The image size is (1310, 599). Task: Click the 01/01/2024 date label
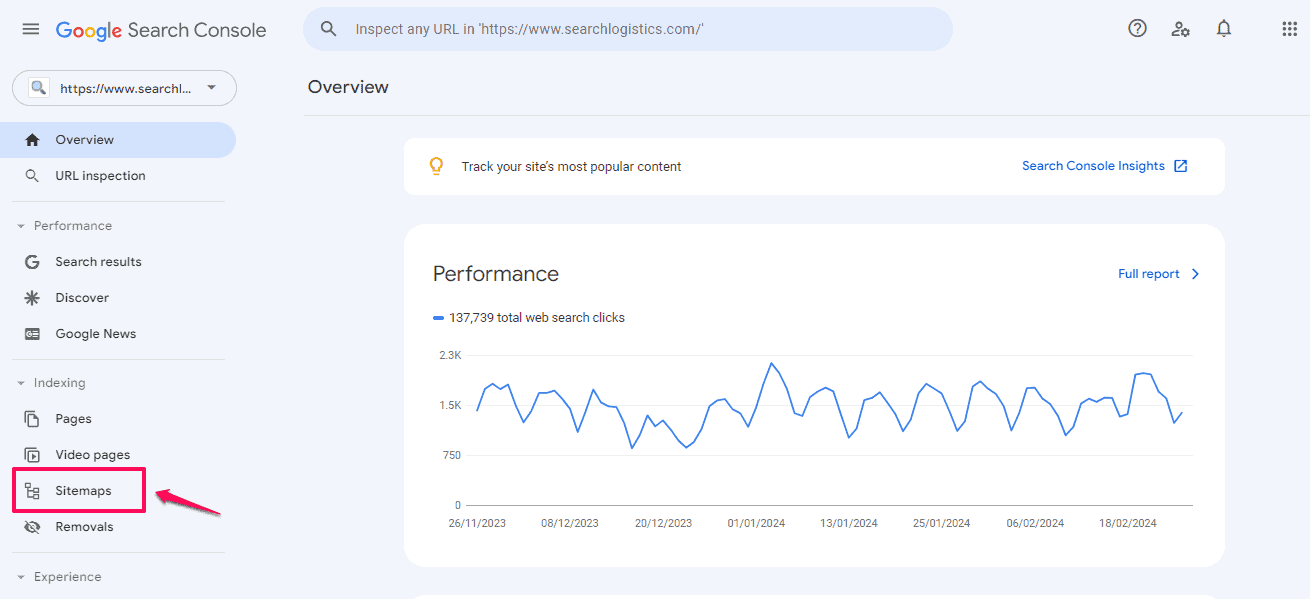[756, 523]
